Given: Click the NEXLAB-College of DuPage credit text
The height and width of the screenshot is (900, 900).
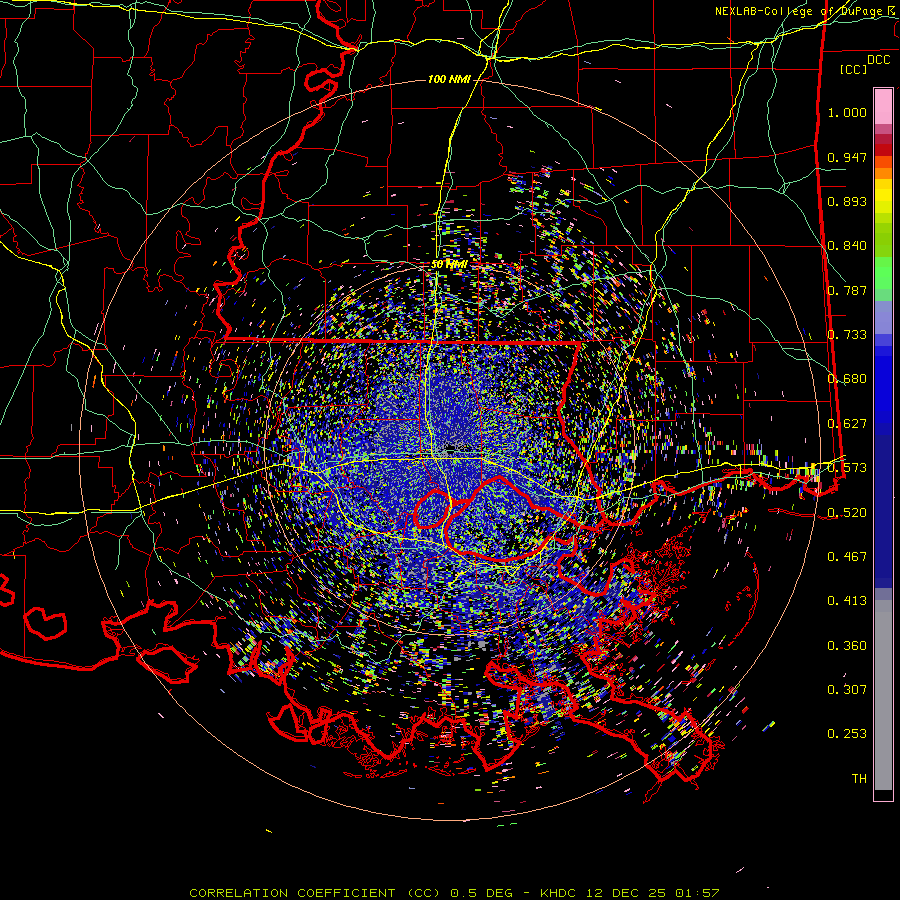Looking at the screenshot, I should [x=806, y=11].
